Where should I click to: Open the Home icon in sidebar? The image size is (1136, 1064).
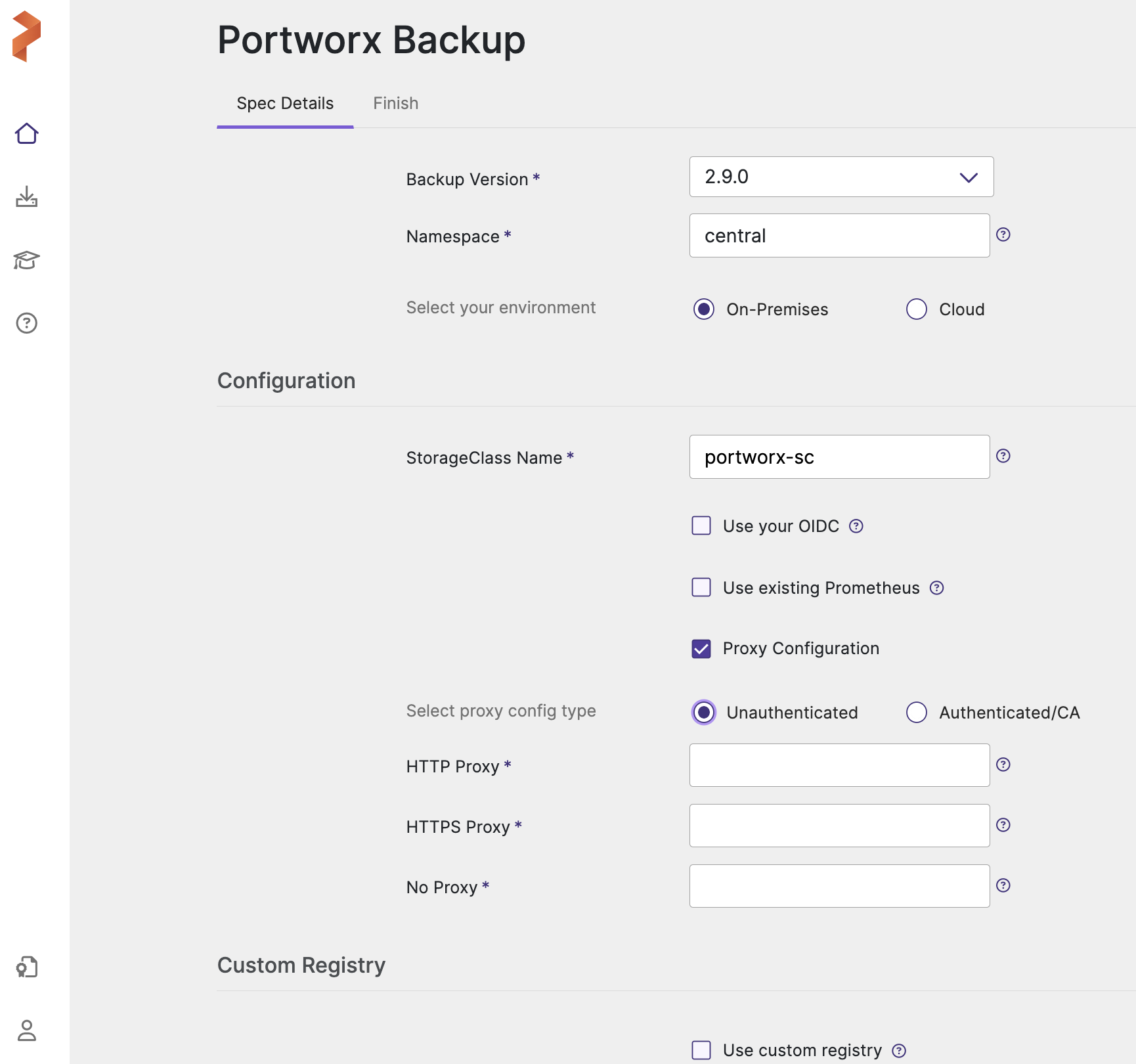point(26,133)
